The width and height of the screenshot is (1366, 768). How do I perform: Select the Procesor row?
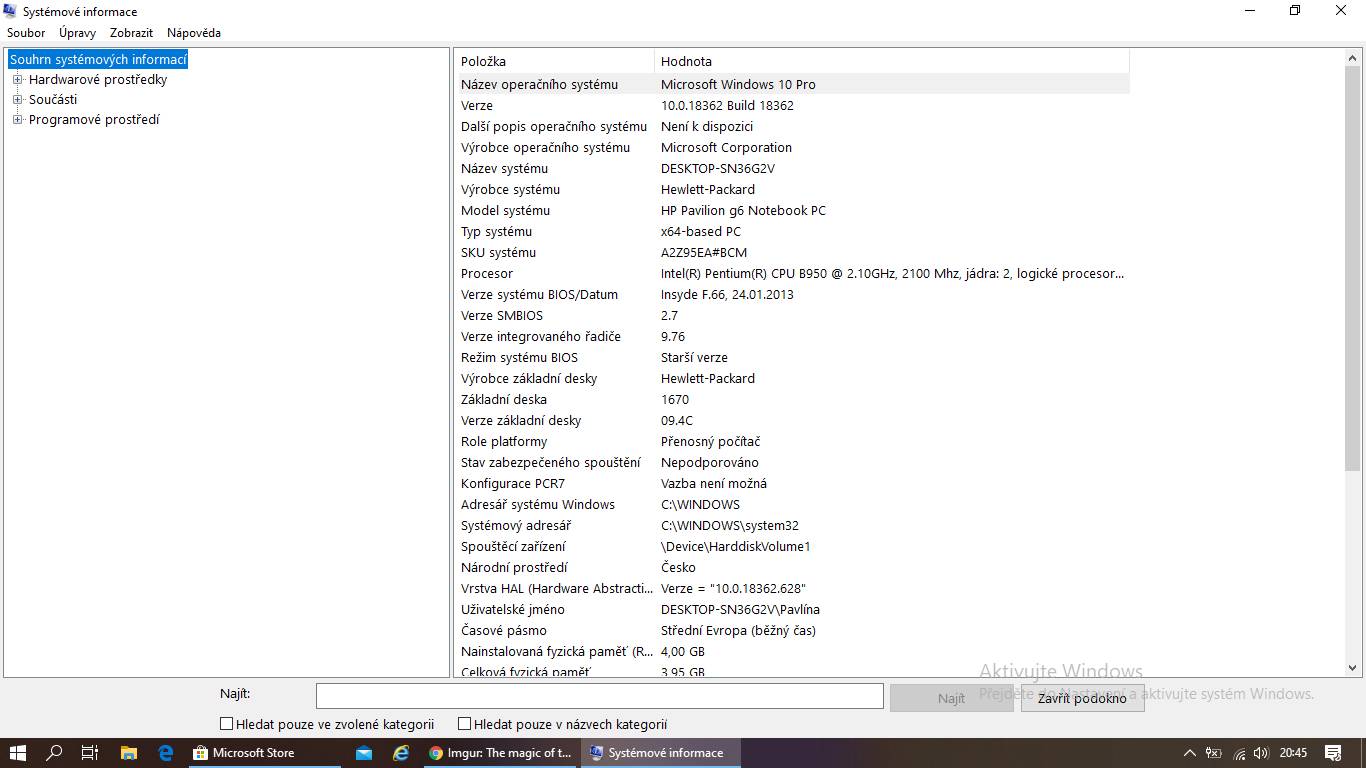793,274
